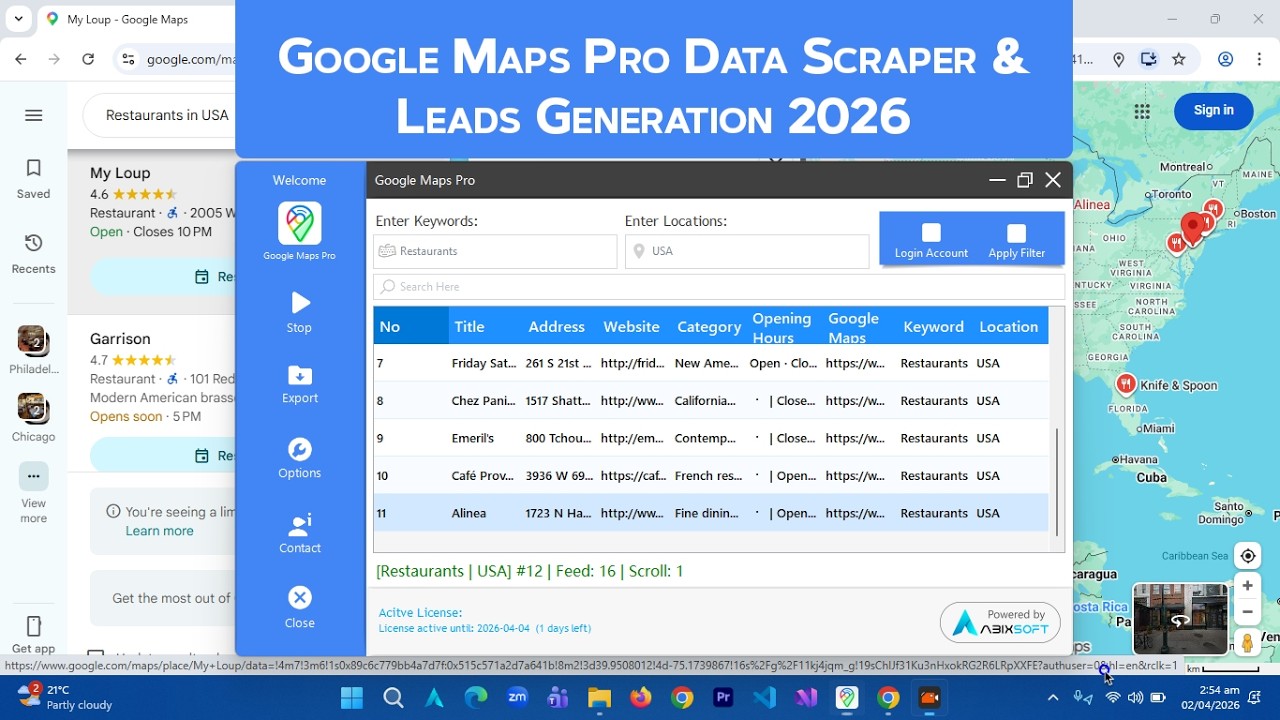Screen dimensions: 1280x720
Task: Open the Chrome tab search dropdown
Action: [x=18, y=19]
